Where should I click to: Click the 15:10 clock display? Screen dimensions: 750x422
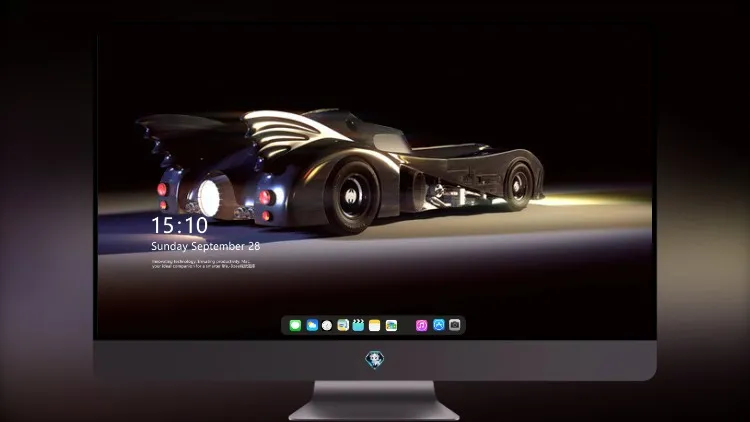(x=179, y=225)
